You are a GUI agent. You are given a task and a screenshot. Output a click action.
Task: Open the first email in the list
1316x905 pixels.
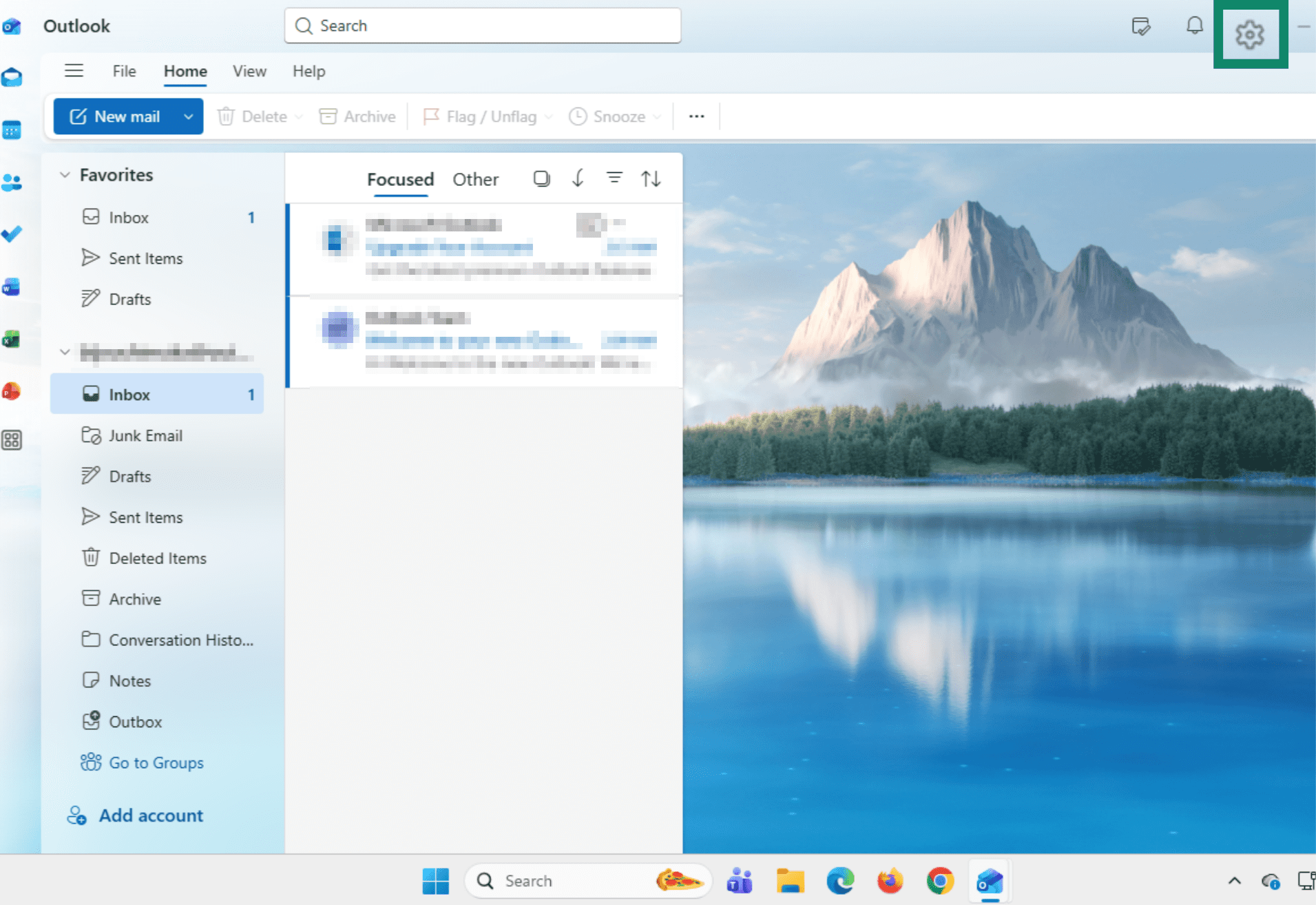pos(485,249)
